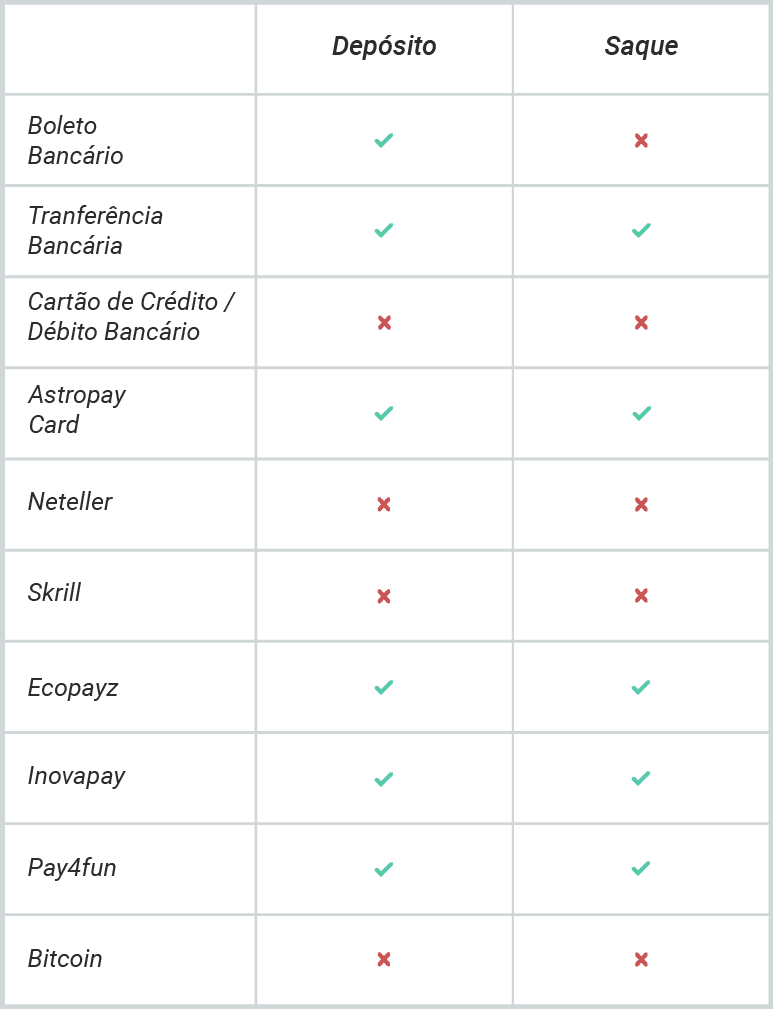Click the red X for Cartão de Crédito depósito

tap(384, 322)
